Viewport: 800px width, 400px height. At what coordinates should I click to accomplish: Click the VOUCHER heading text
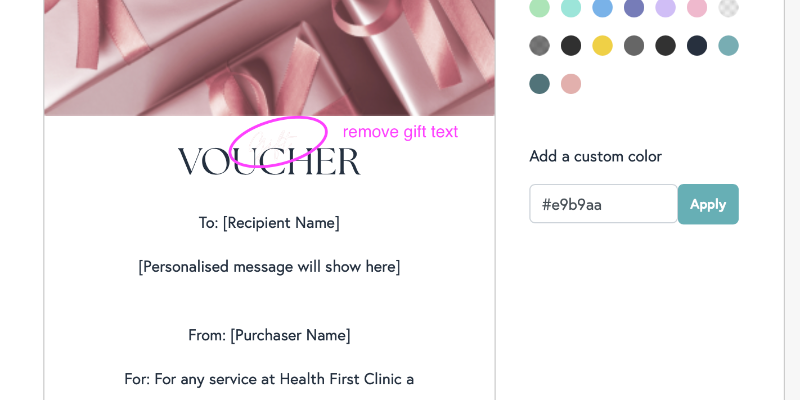point(269,162)
